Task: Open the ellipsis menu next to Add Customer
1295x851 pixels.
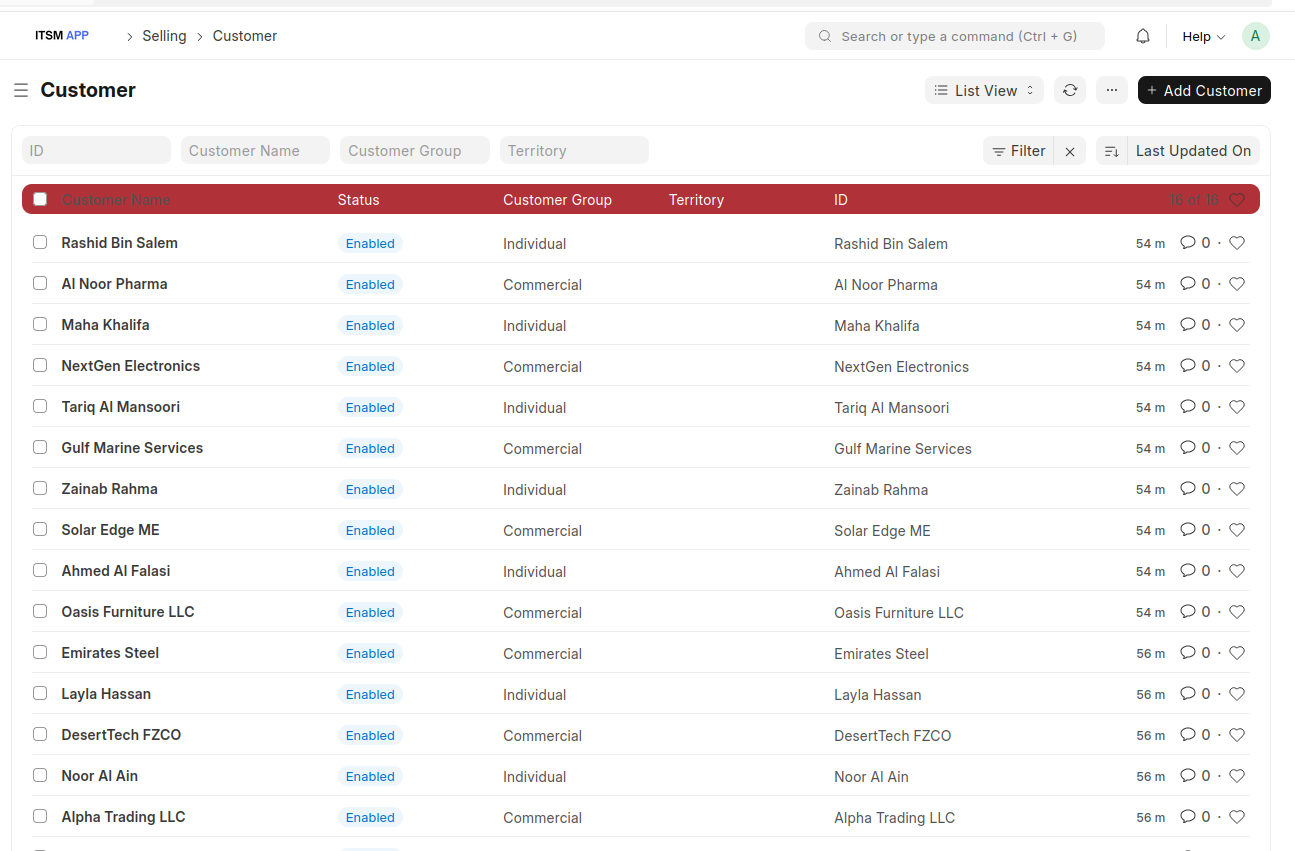Action: pyautogui.click(x=1111, y=90)
